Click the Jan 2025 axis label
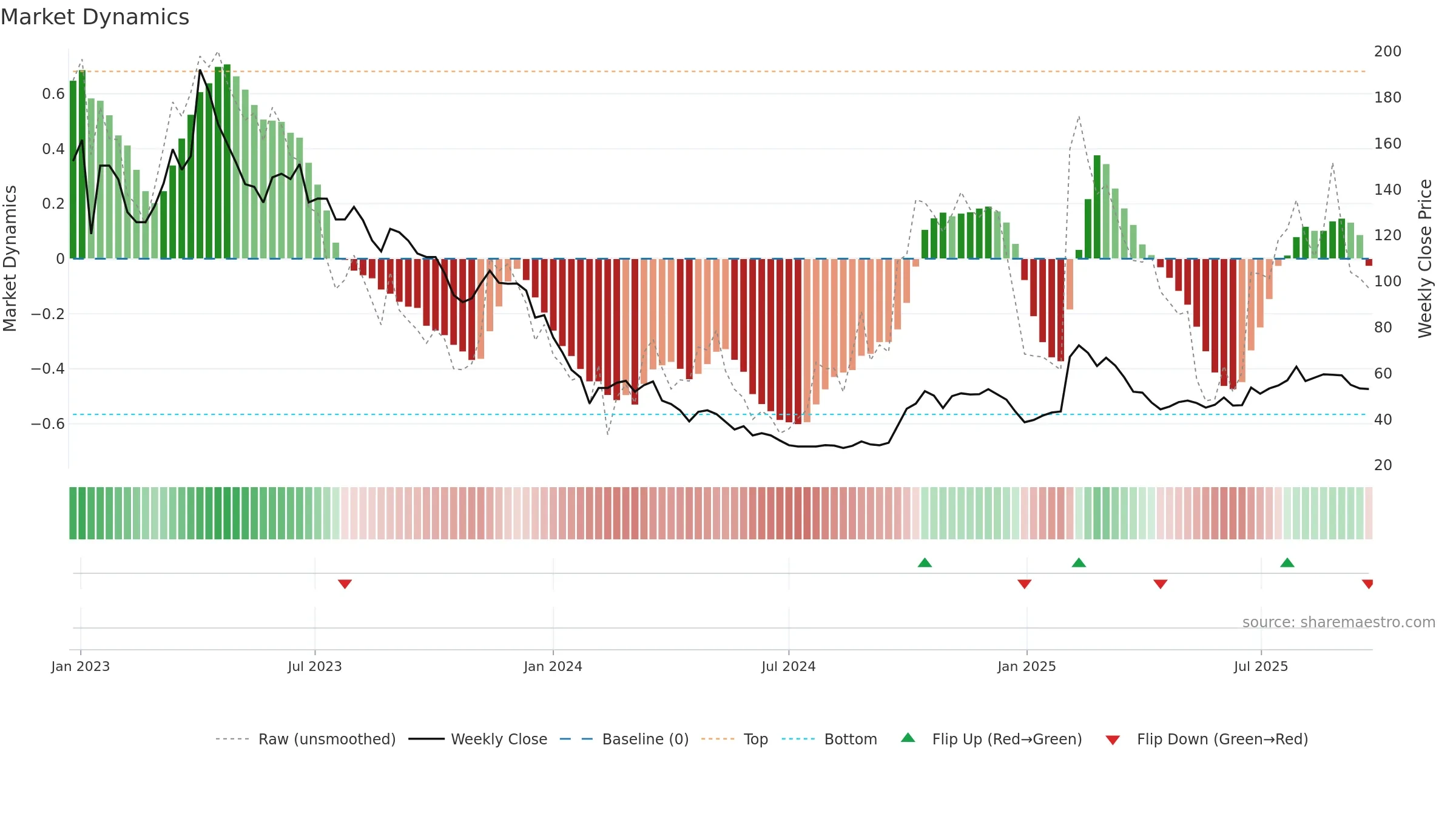This screenshot has width=1456, height=819. (1027, 666)
